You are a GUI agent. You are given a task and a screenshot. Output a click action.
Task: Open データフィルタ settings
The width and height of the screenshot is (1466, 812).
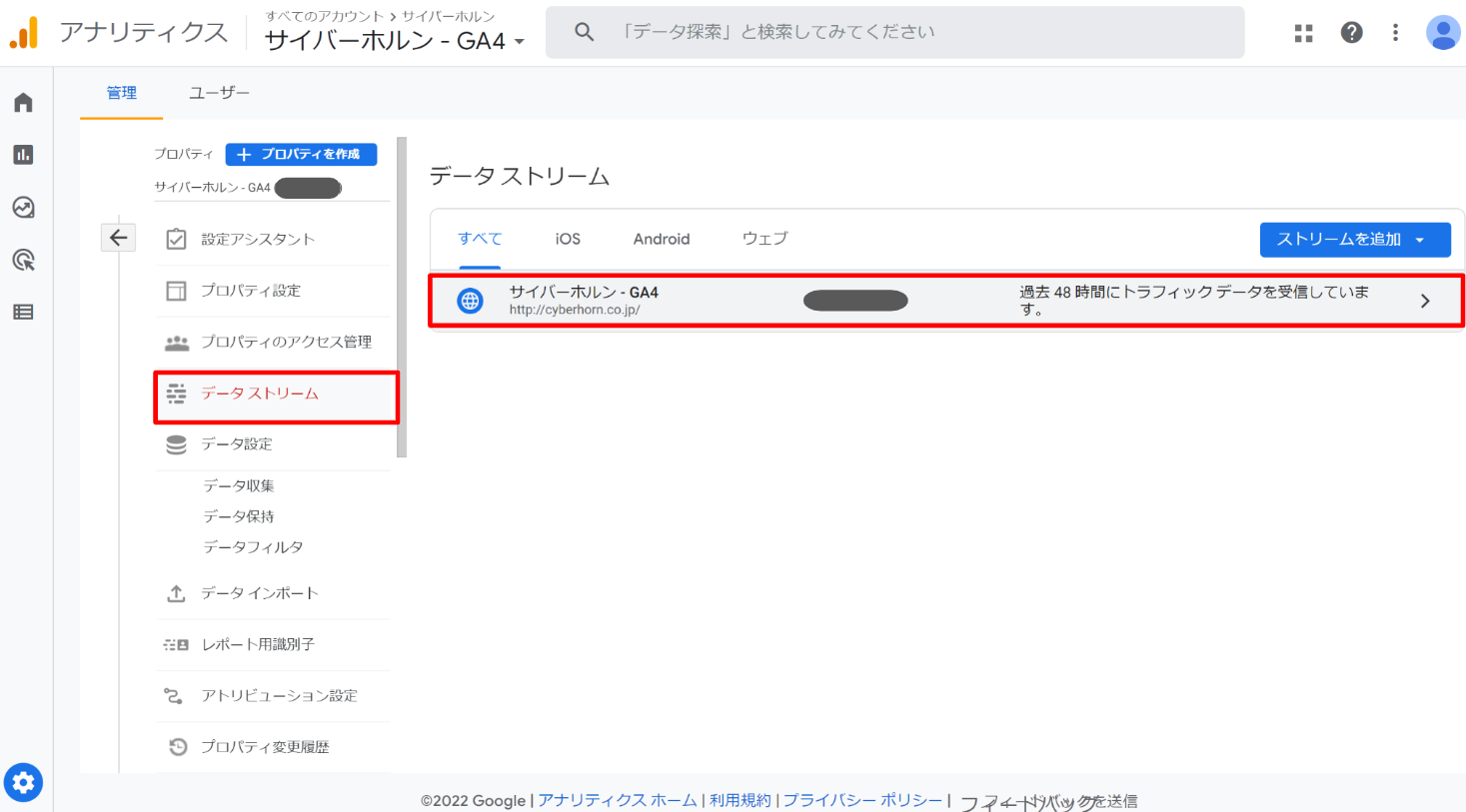tap(253, 547)
